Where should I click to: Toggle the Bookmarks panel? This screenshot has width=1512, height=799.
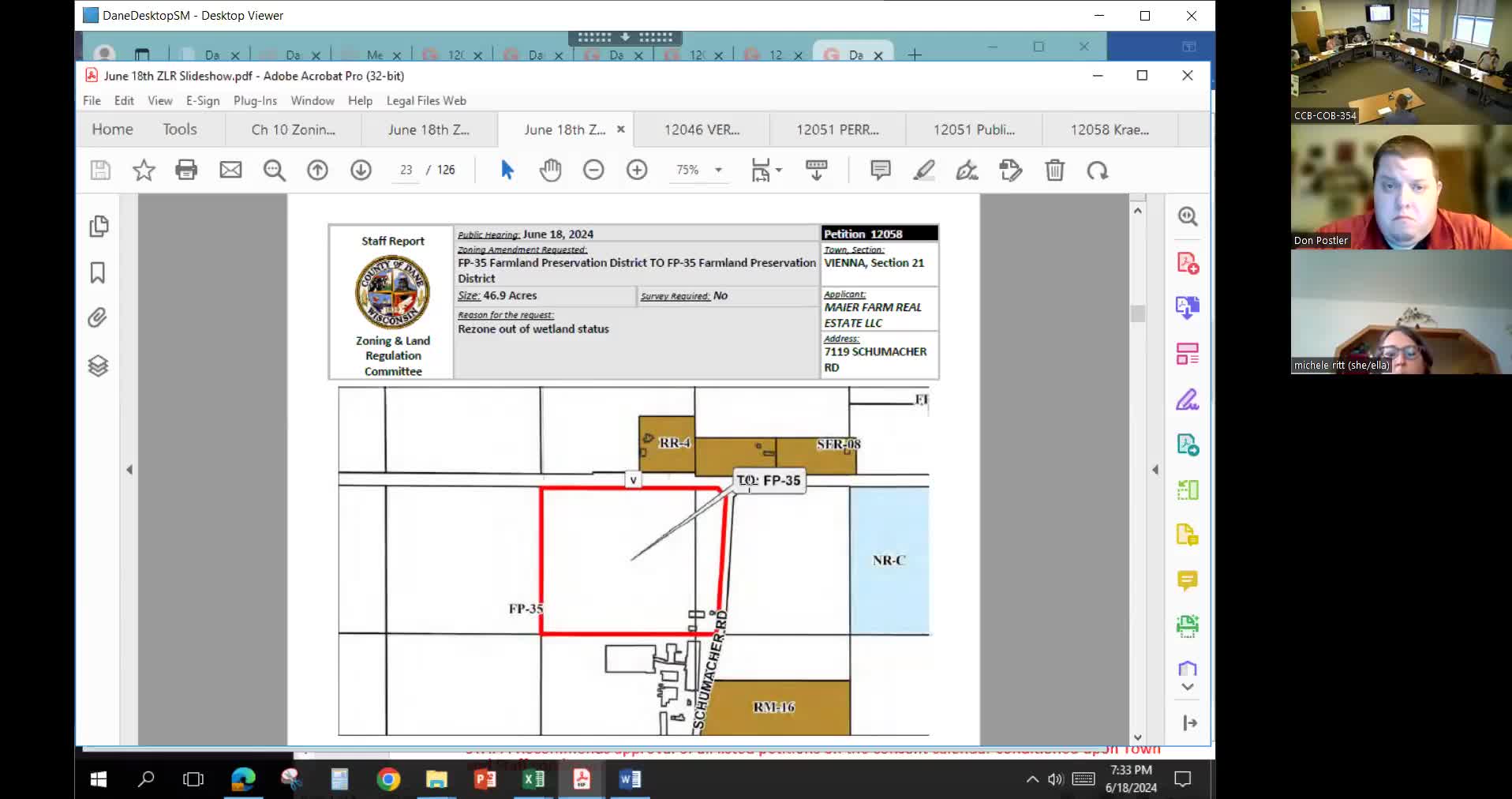(98, 272)
